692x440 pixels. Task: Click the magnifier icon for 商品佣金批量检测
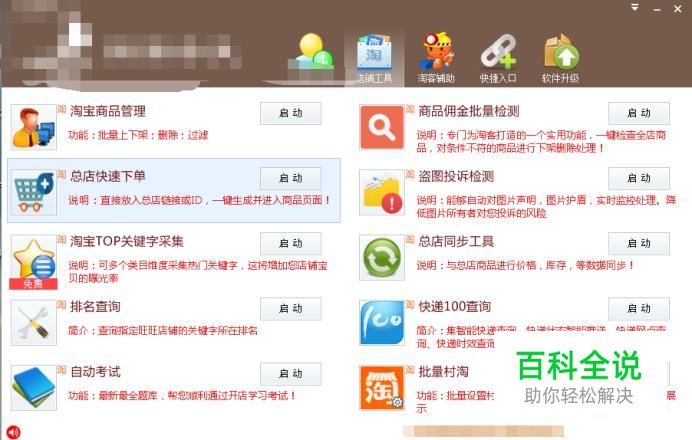[382, 127]
